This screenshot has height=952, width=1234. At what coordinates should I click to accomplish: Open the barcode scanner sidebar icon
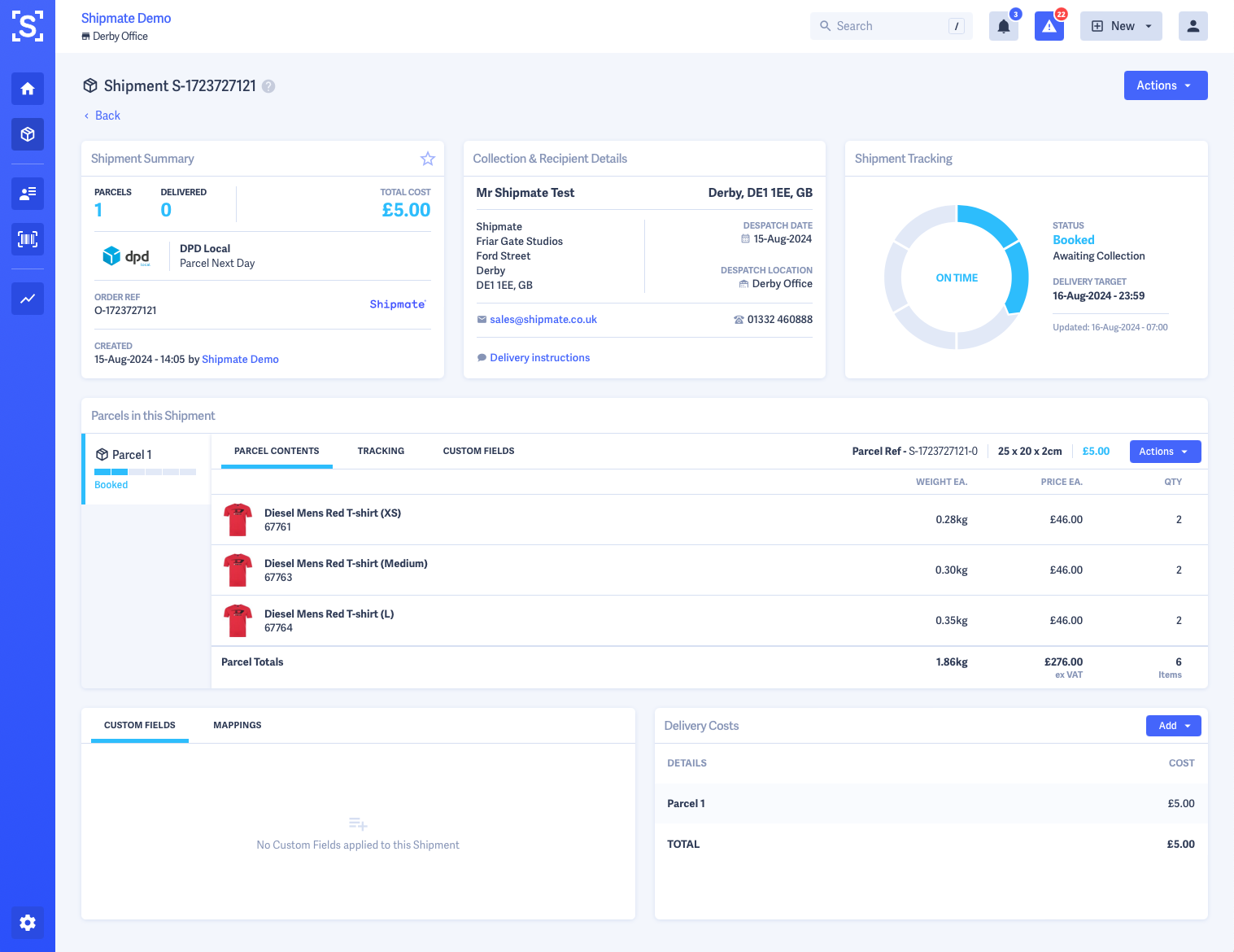28,239
